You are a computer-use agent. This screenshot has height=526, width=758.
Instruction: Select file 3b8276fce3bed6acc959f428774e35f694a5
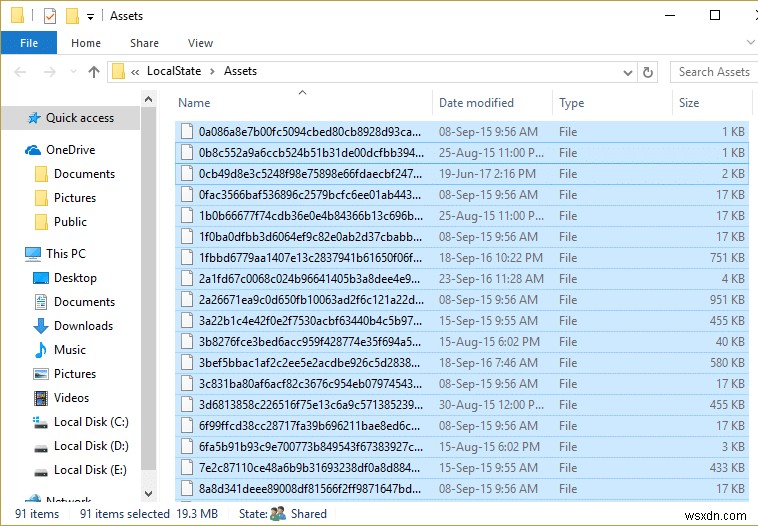462,342
